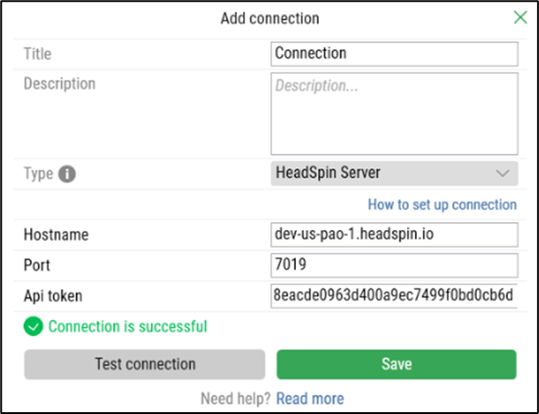539x414 pixels.
Task: Click the Read more help link
Action: coord(310,399)
